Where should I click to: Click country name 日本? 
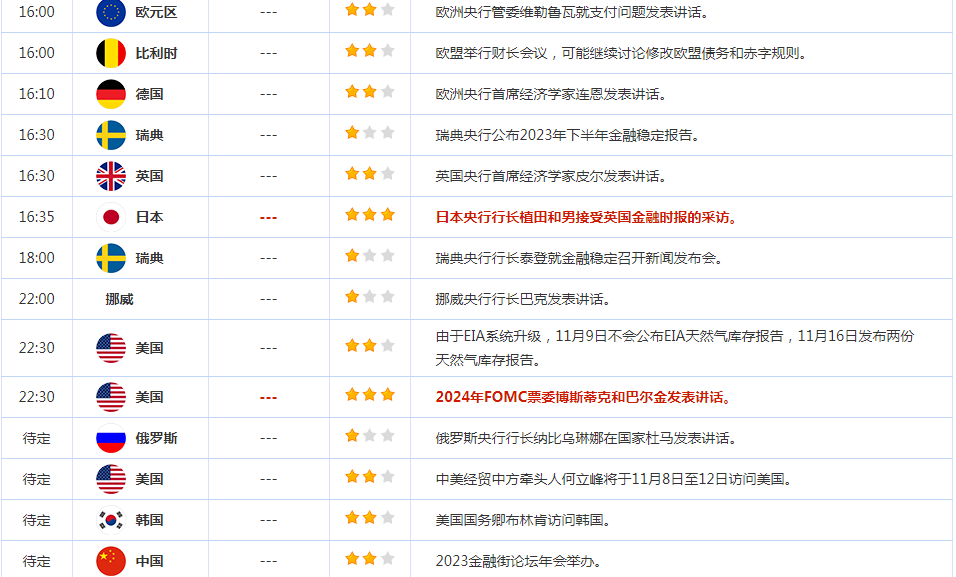149,217
